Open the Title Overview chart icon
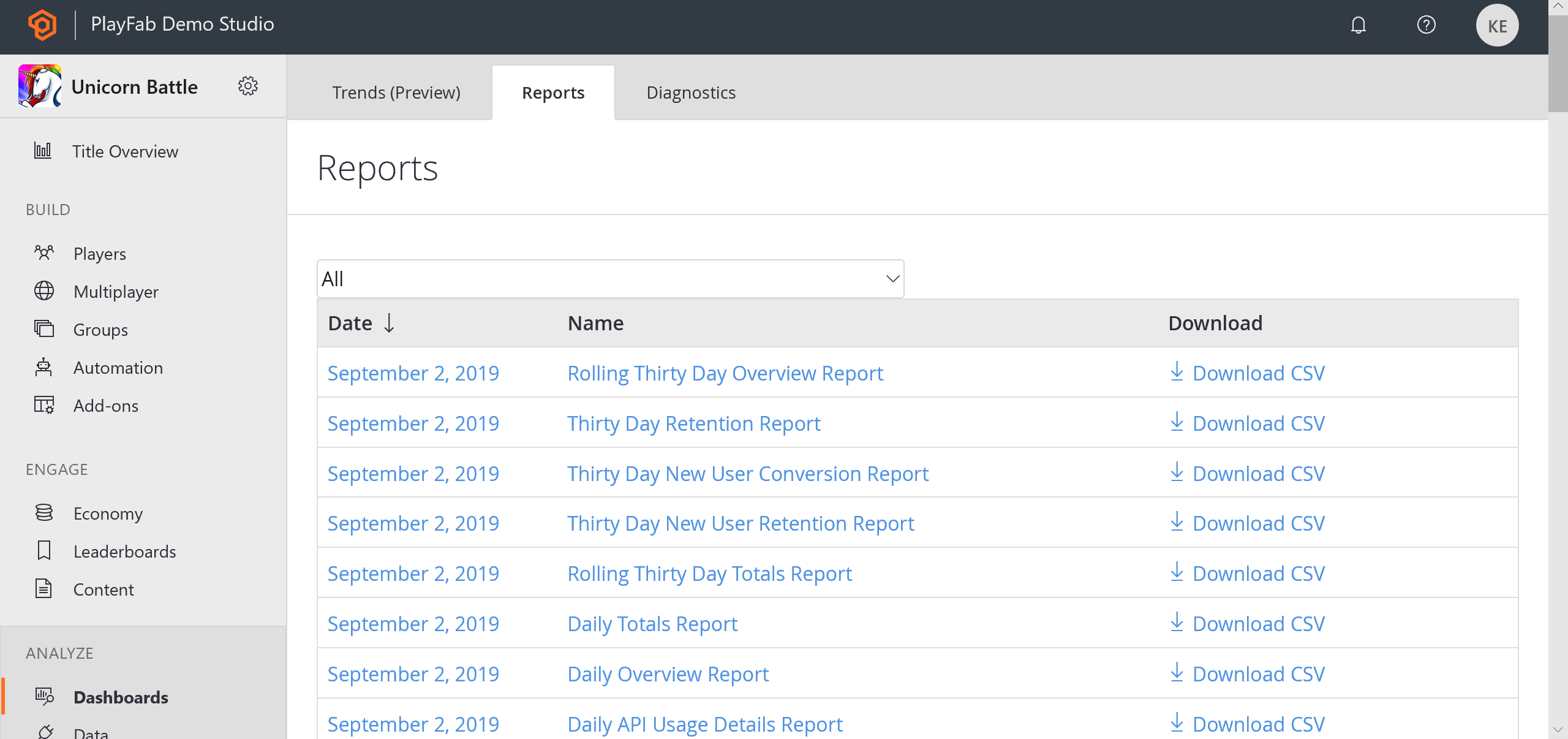This screenshot has width=1568, height=739. tap(42, 151)
